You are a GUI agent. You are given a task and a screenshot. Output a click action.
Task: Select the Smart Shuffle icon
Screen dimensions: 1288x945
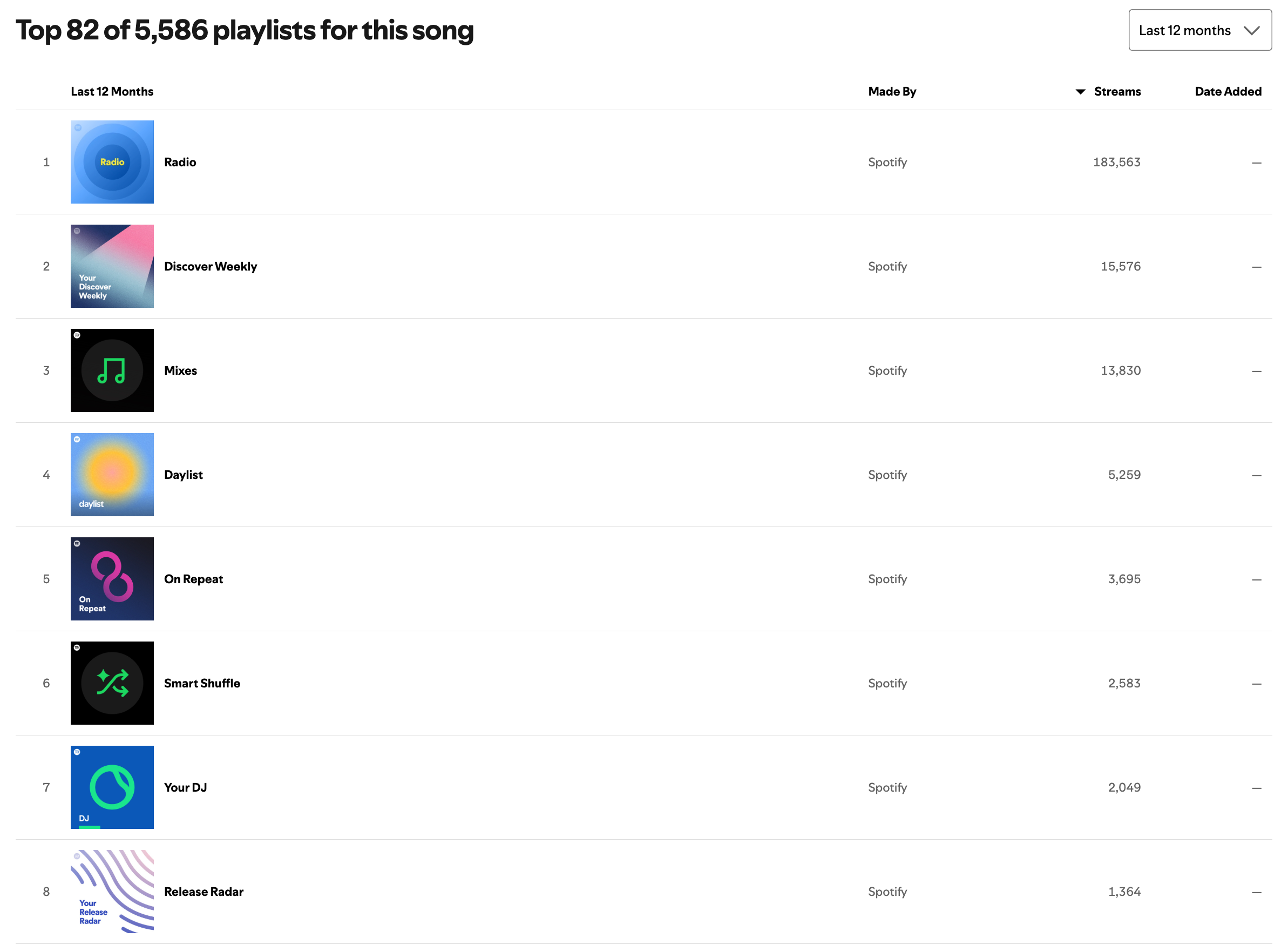tap(112, 683)
